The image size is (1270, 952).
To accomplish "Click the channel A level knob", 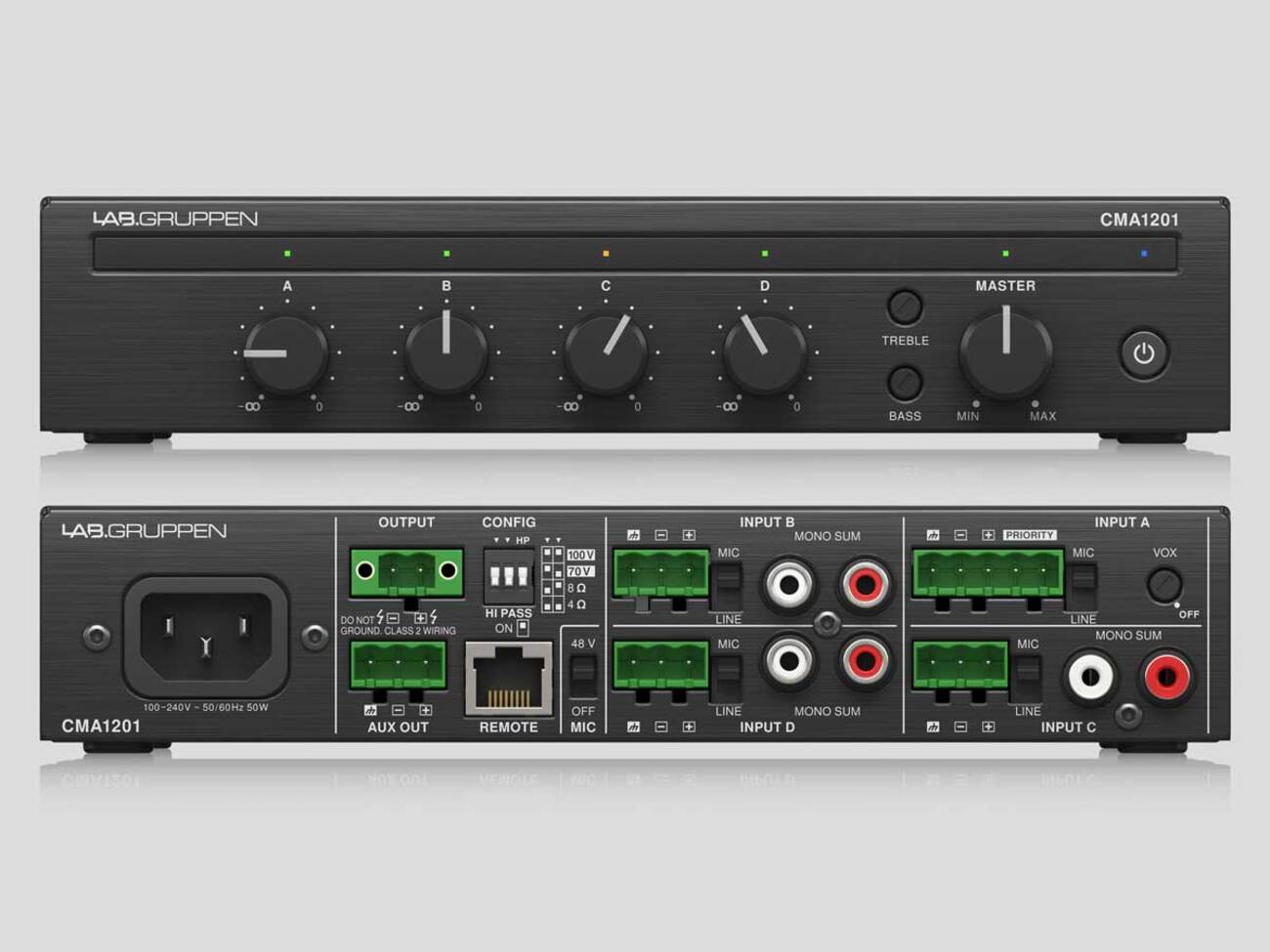I will point(287,353).
